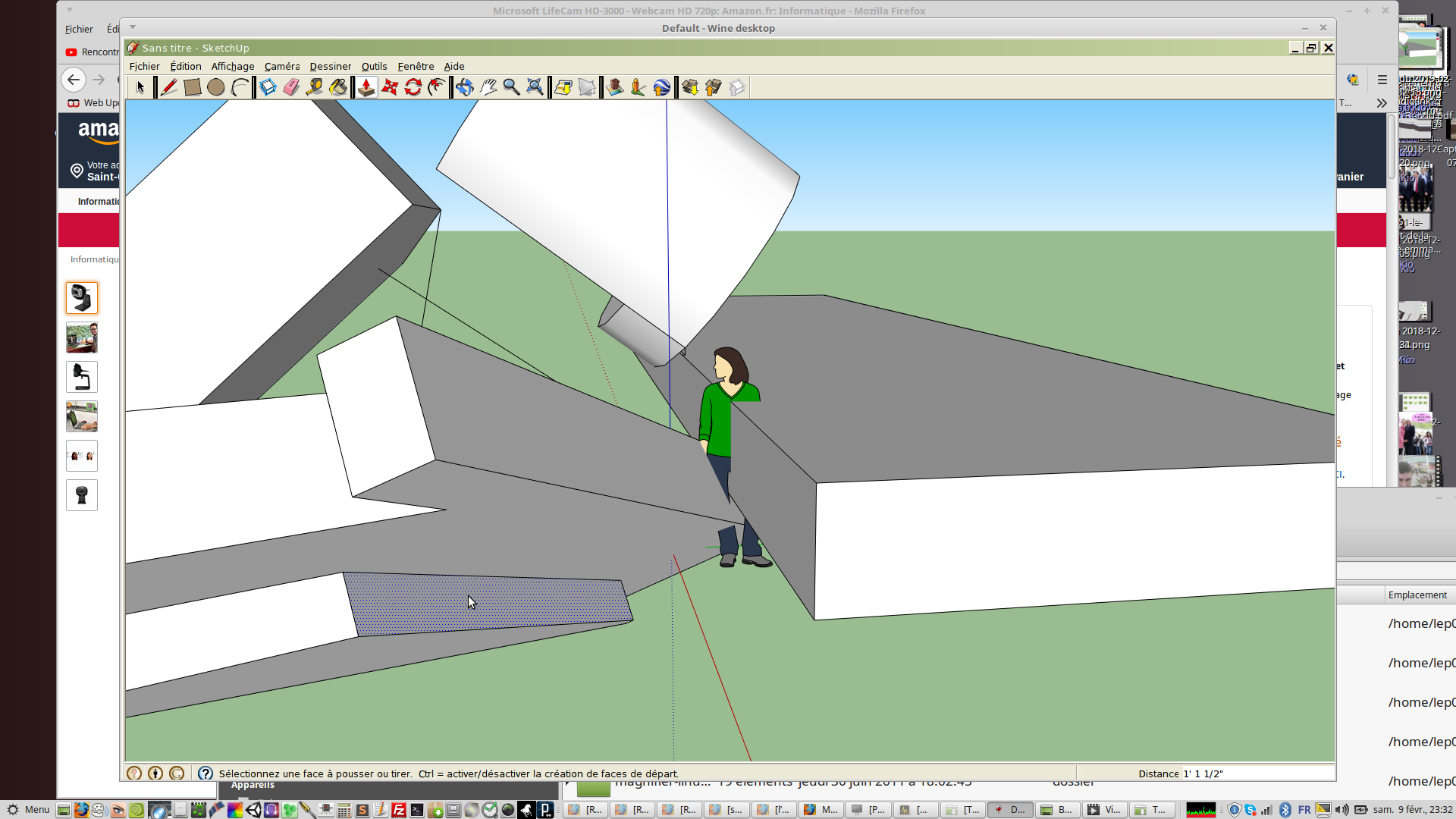Activate the Tape Measure tool
1456x819 pixels.
pyautogui.click(x=315, y=87)
